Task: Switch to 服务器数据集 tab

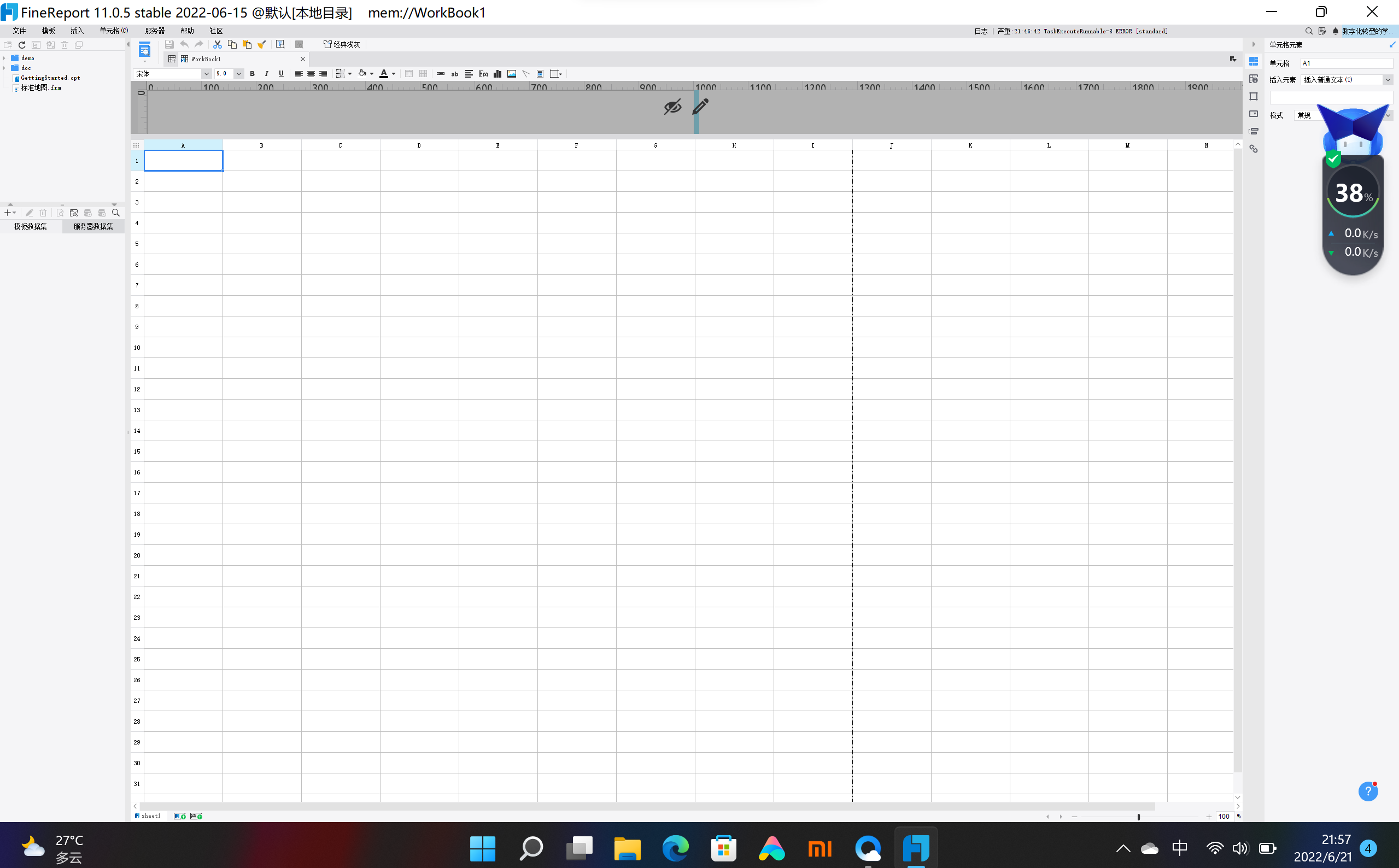Action: [x=93, y=226]
